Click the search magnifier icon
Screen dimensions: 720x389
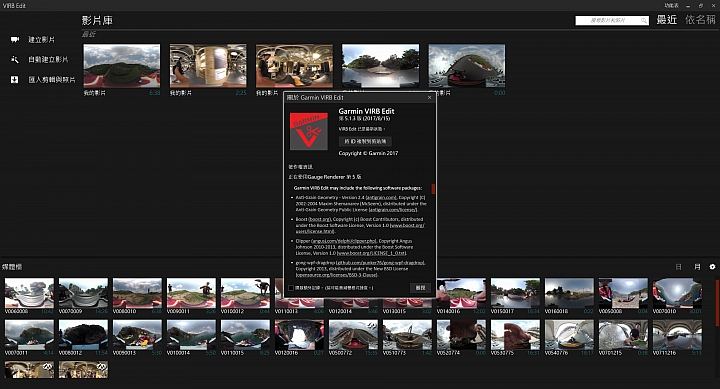(x=644, y=20)
